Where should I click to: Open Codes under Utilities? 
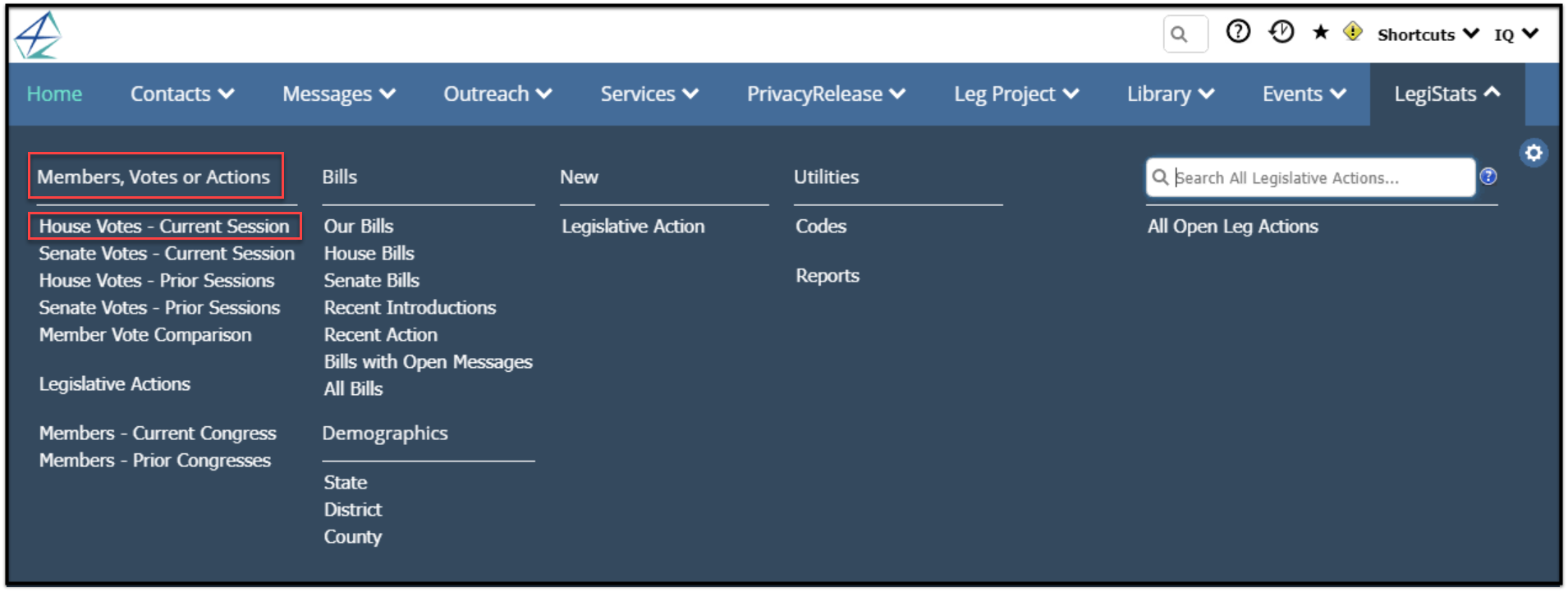coord(821,226)
